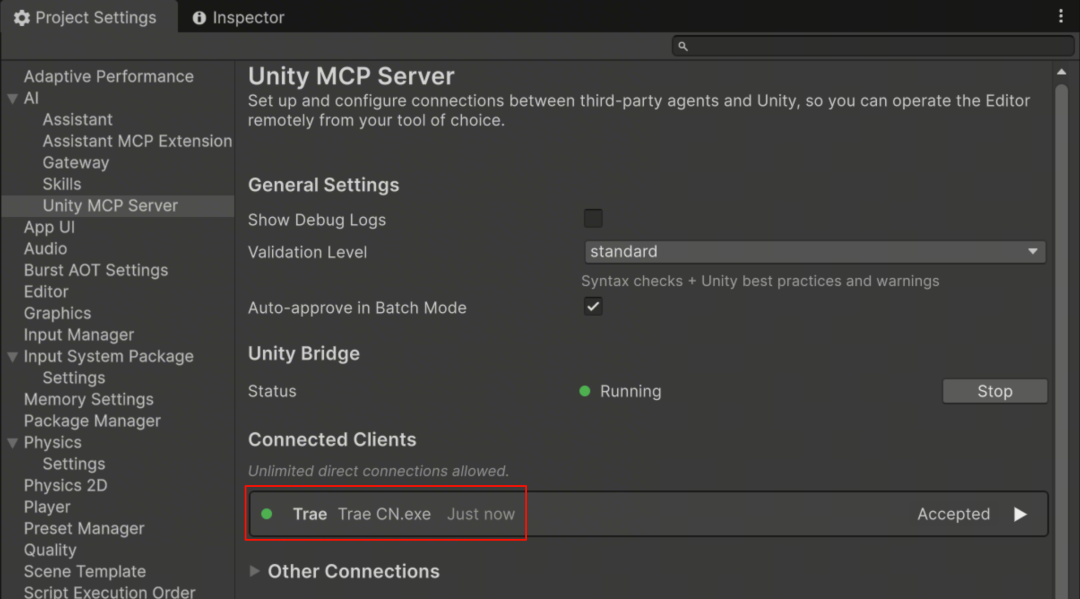The image size is (1080, 599).
Task: Open Preset Manager settings
Action: pos(84,528)
